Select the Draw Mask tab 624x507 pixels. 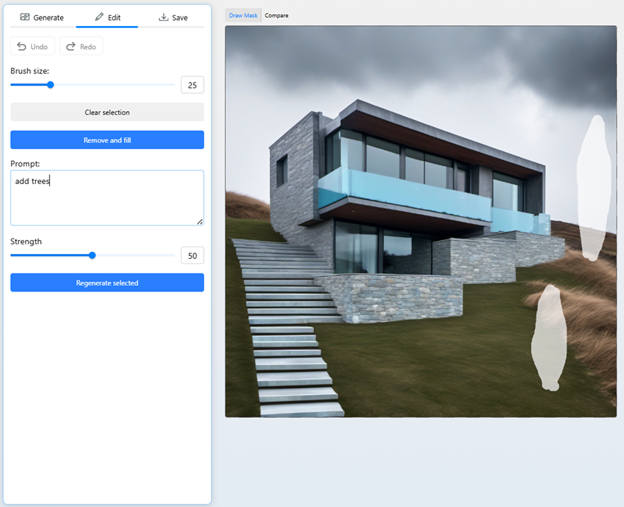(x=243, y=15)
